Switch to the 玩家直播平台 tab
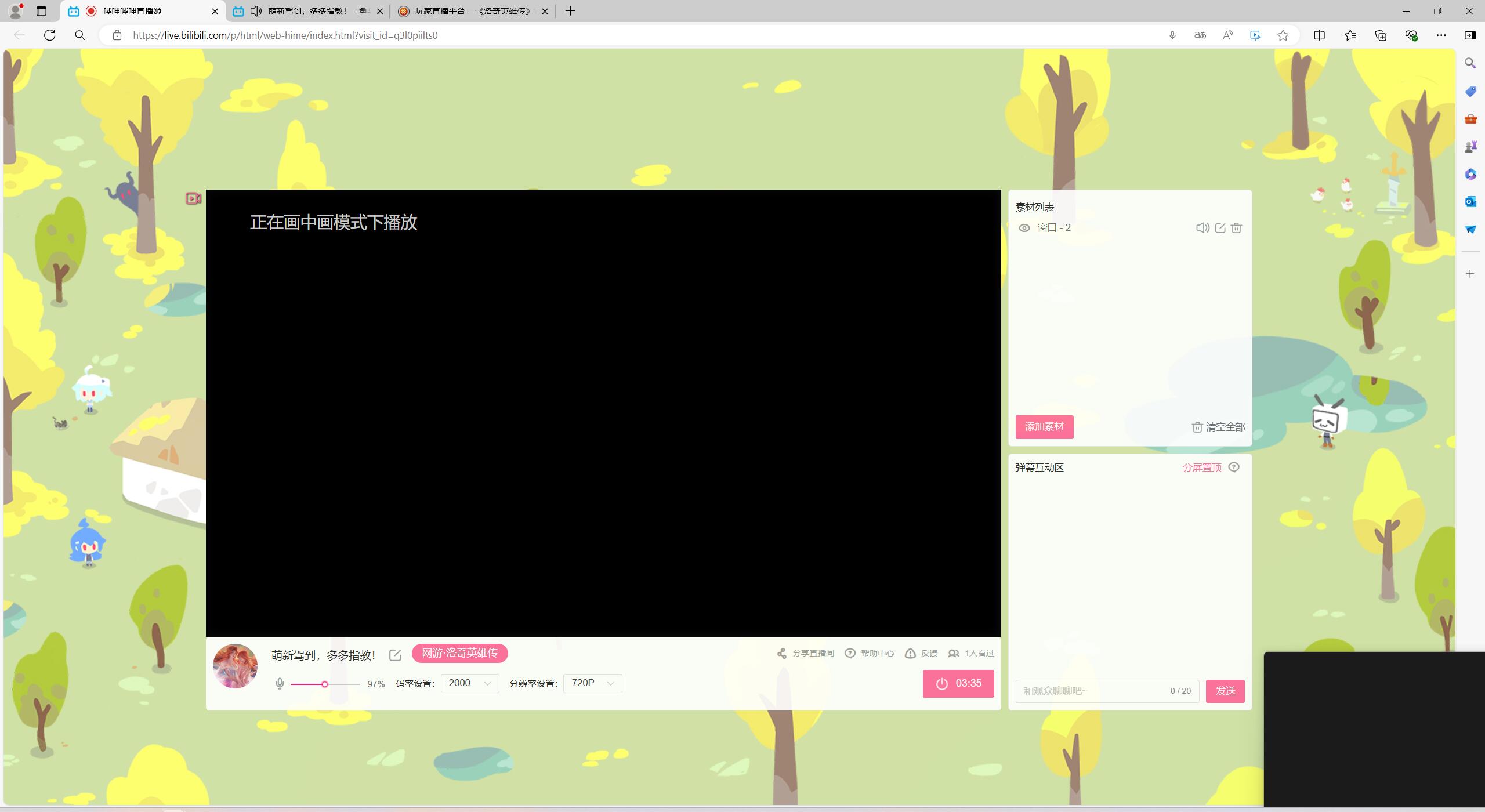This screenshot has width=1485, height=812. 473,11
